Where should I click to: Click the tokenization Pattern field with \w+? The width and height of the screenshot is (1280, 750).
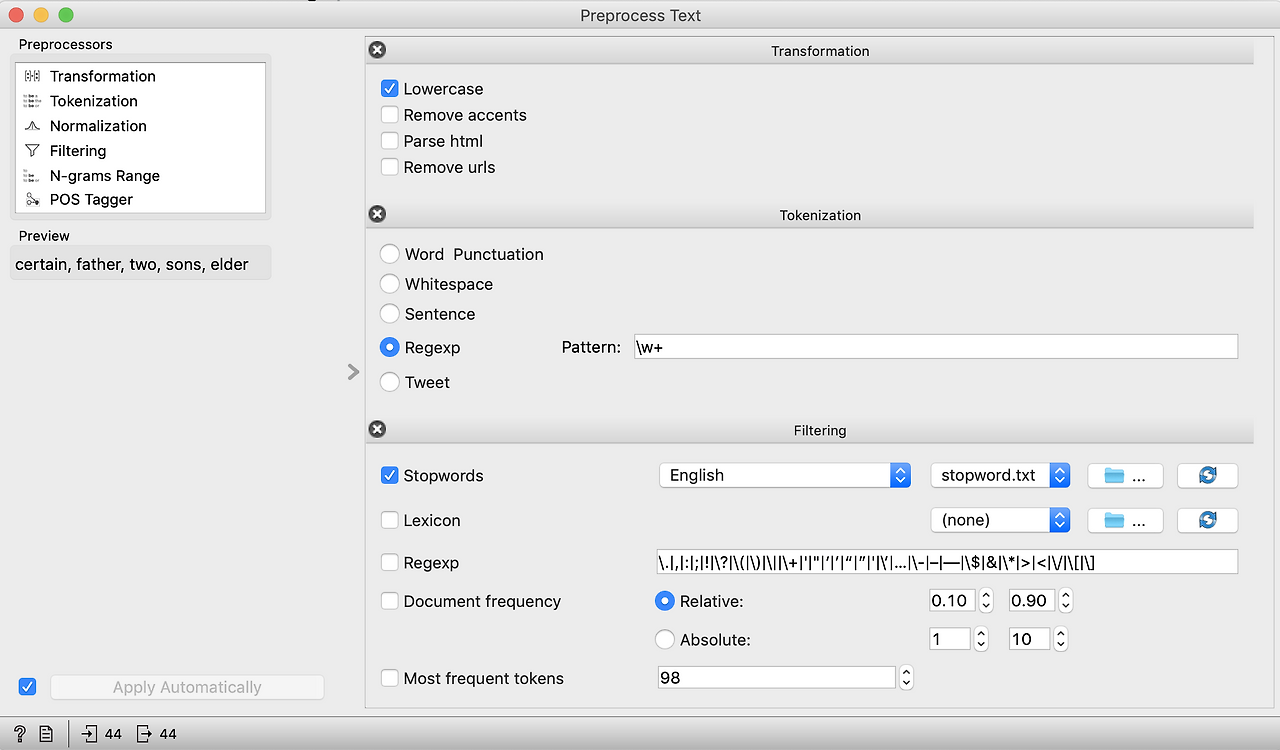point(936,347)
